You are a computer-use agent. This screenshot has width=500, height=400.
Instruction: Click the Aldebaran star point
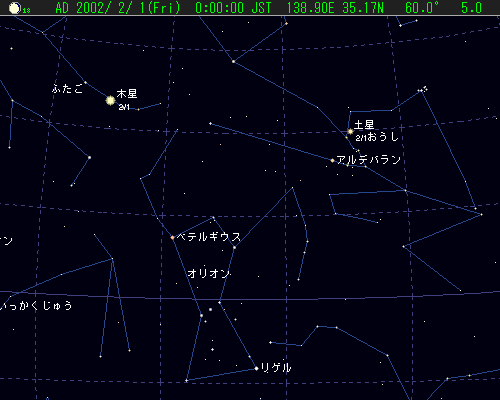[332, 160]
